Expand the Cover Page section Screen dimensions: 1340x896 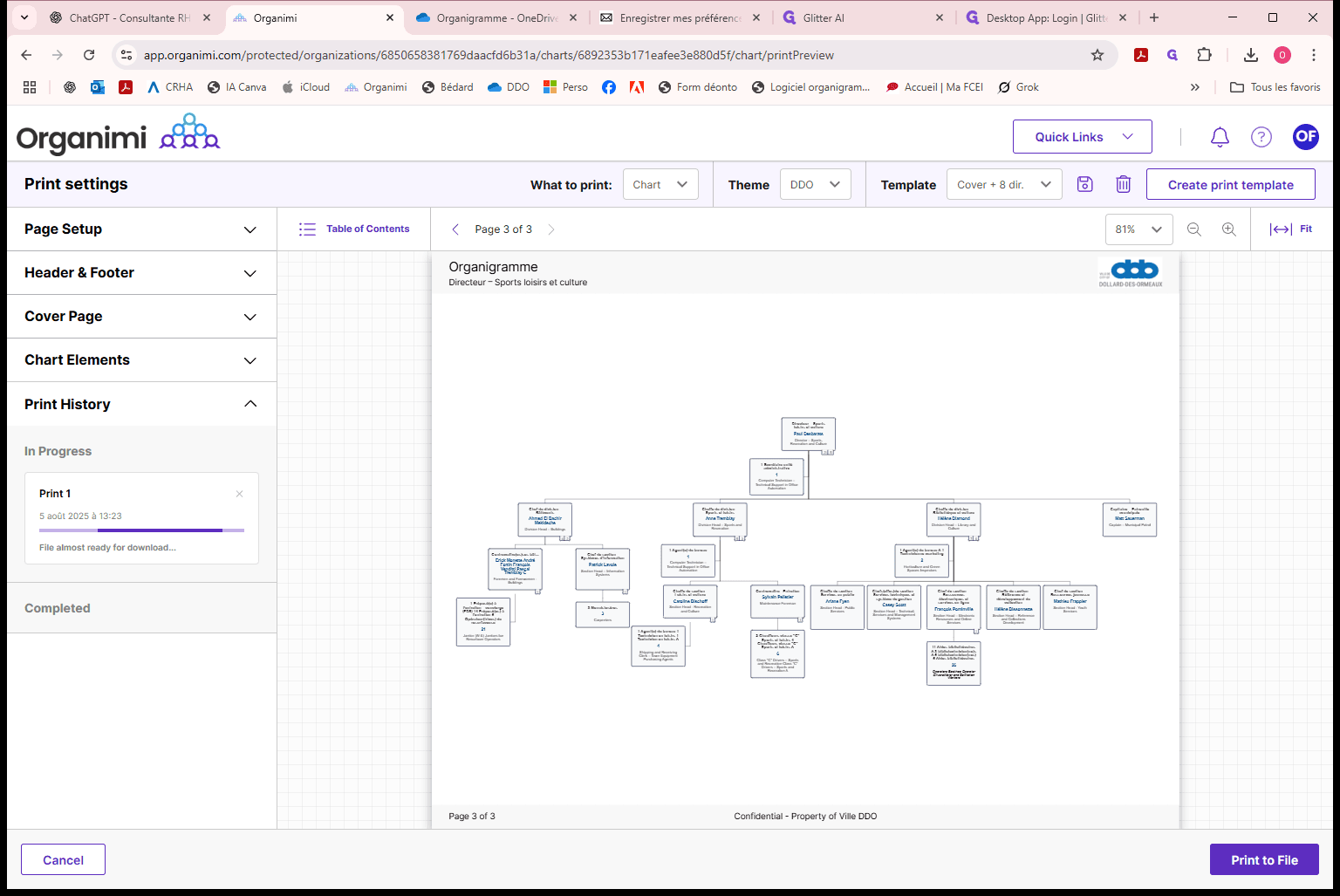click(141, 316)
